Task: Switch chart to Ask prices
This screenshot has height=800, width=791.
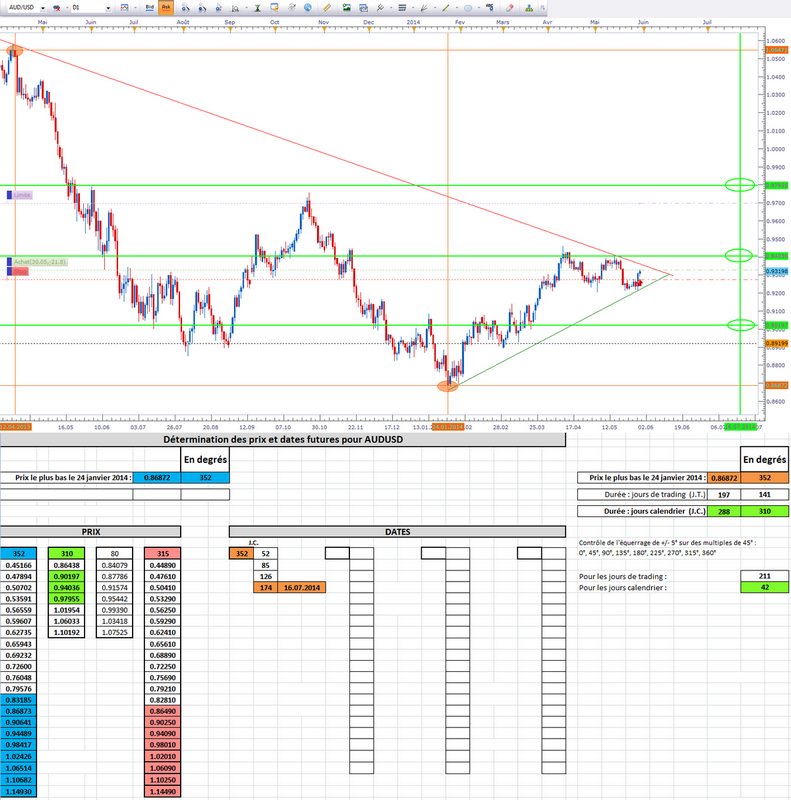Action: [x=166, y=8]
